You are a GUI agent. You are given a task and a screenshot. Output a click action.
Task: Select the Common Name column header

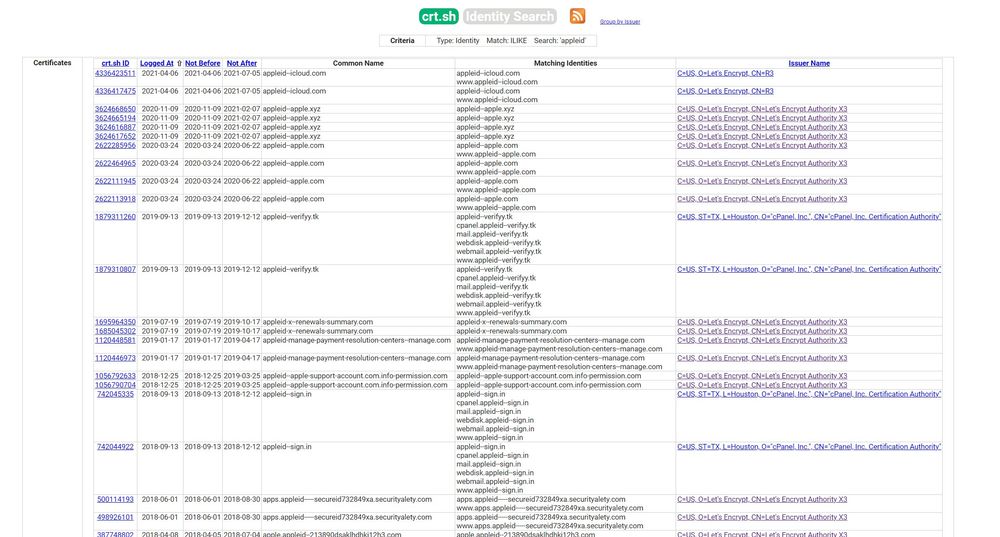[x=358, y=63]
